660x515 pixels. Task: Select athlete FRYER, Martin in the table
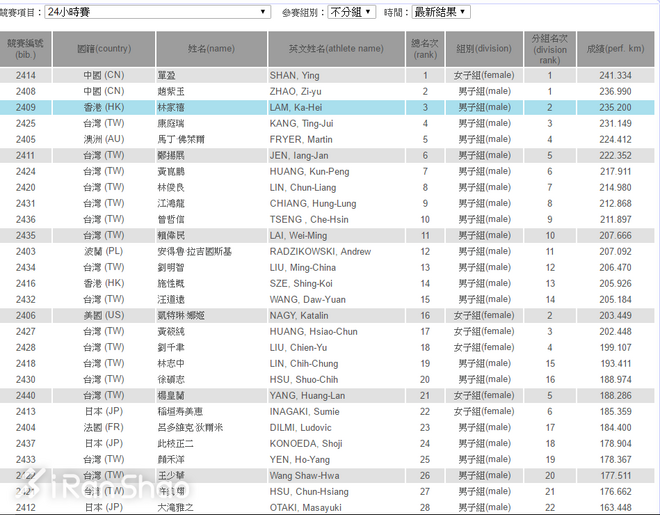click(x=301, y=139)
